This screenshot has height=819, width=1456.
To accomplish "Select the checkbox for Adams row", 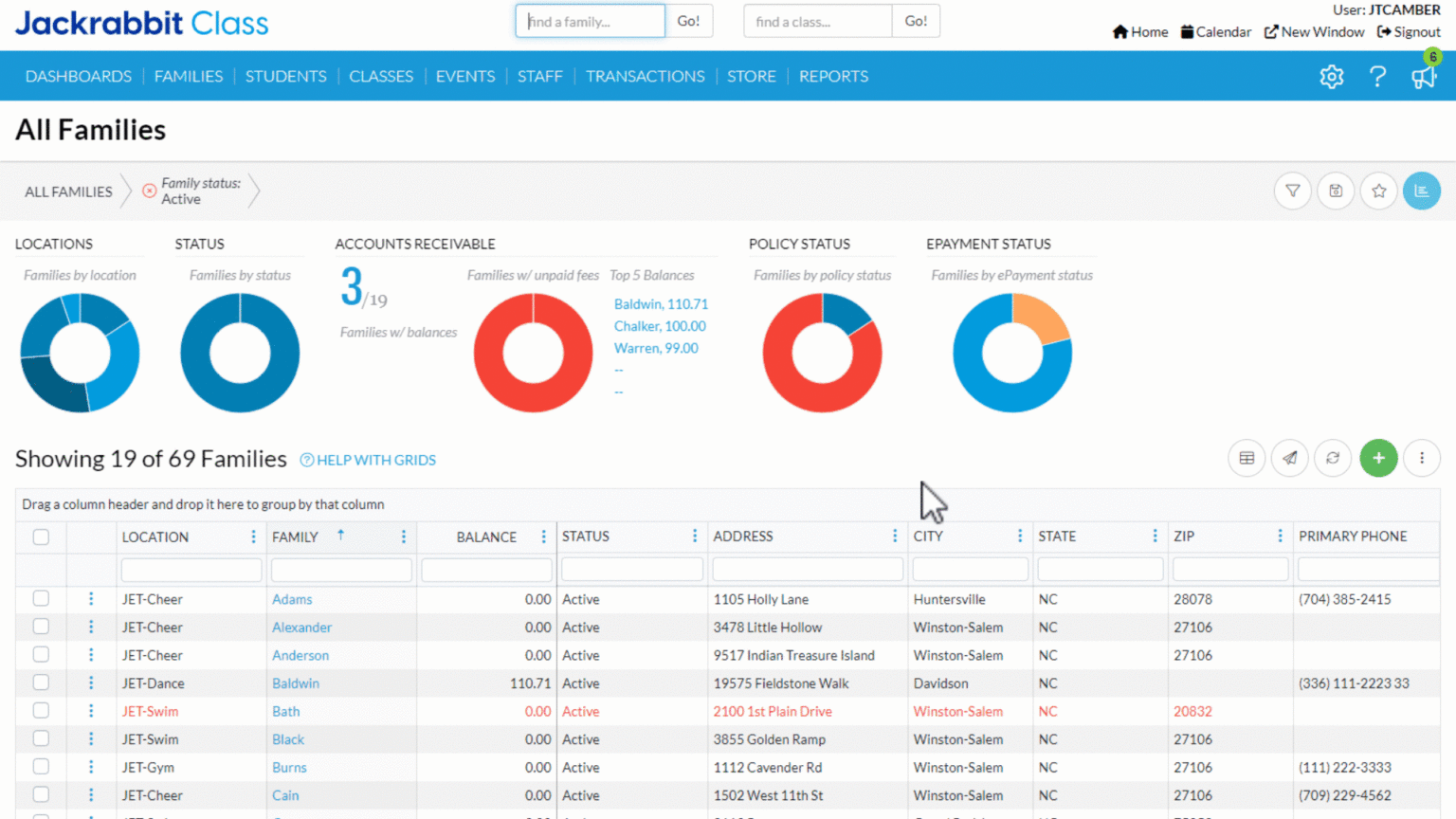I will point(41,599).
